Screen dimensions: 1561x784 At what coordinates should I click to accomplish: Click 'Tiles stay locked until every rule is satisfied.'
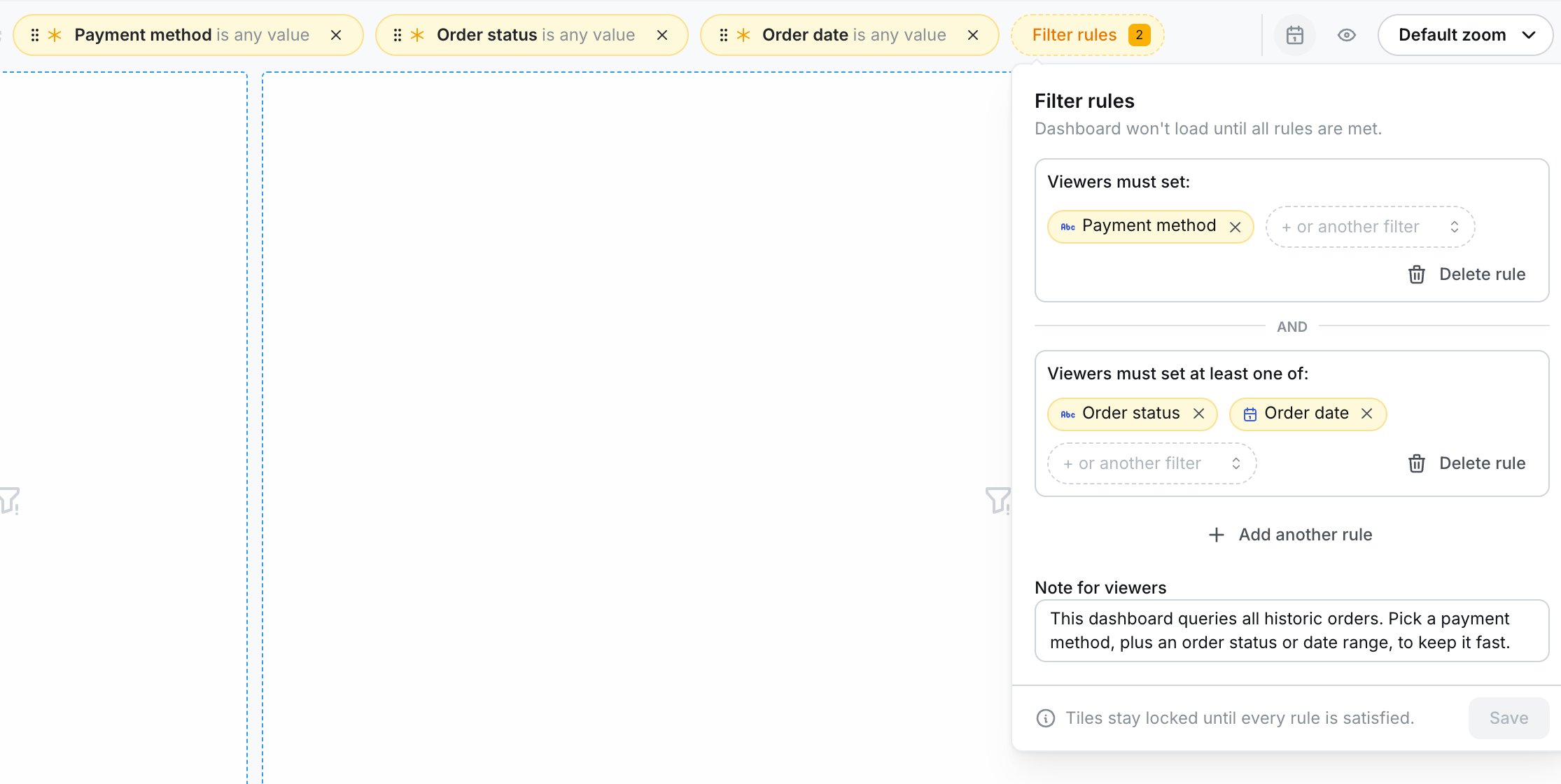(x=1240, y=718)
